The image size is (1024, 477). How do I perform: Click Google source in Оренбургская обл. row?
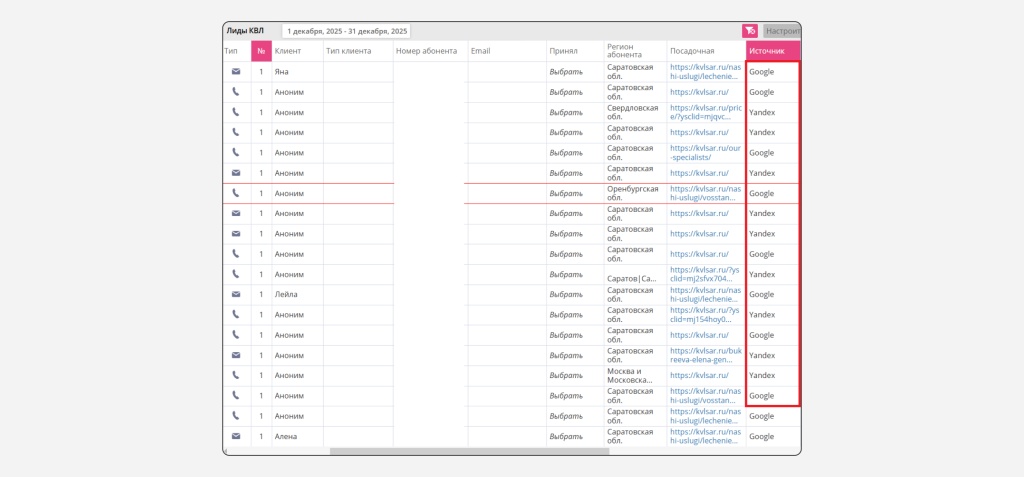pos(761,193)
